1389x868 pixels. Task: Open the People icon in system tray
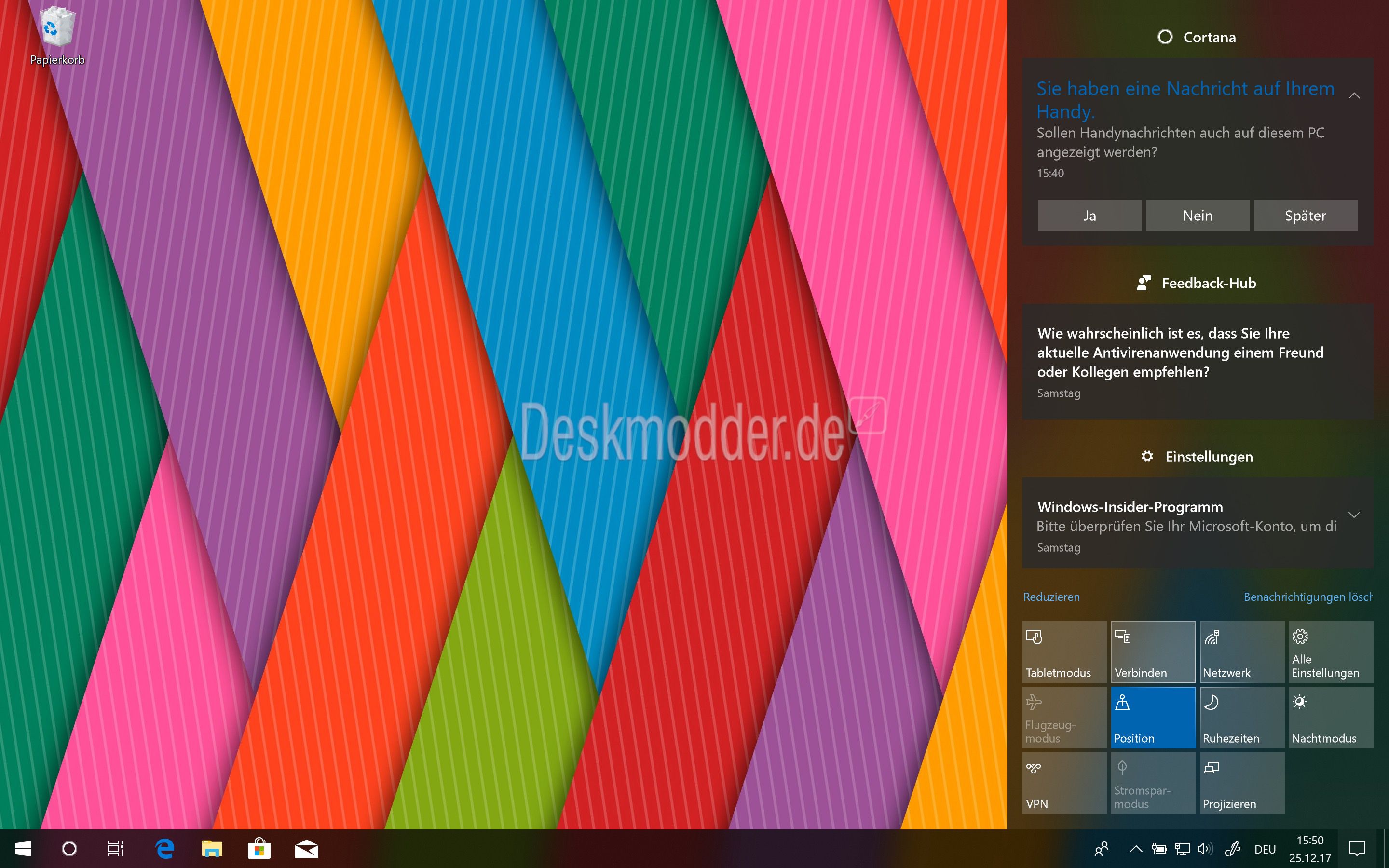1102,849
